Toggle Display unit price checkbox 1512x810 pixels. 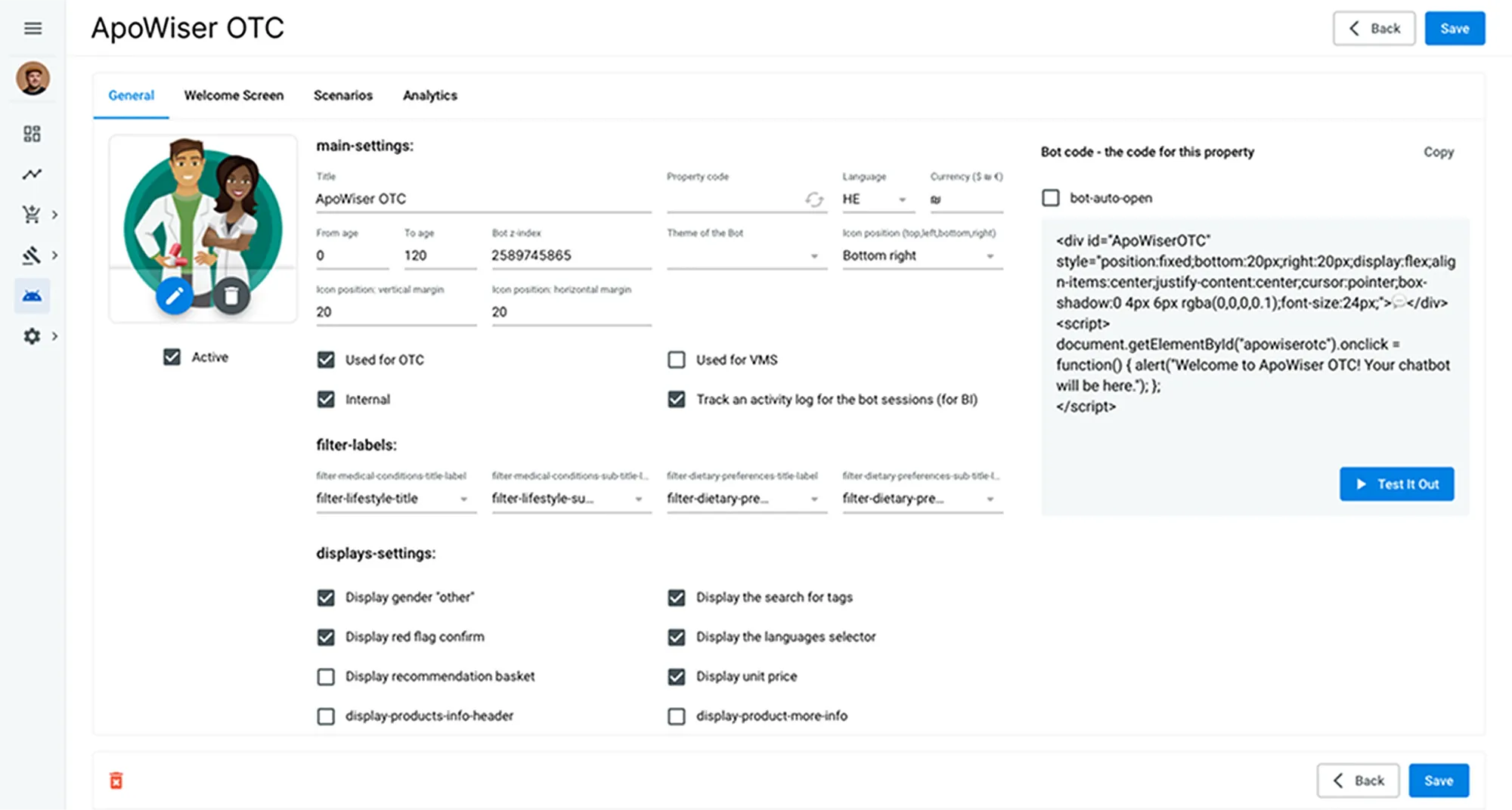point(677,676)
